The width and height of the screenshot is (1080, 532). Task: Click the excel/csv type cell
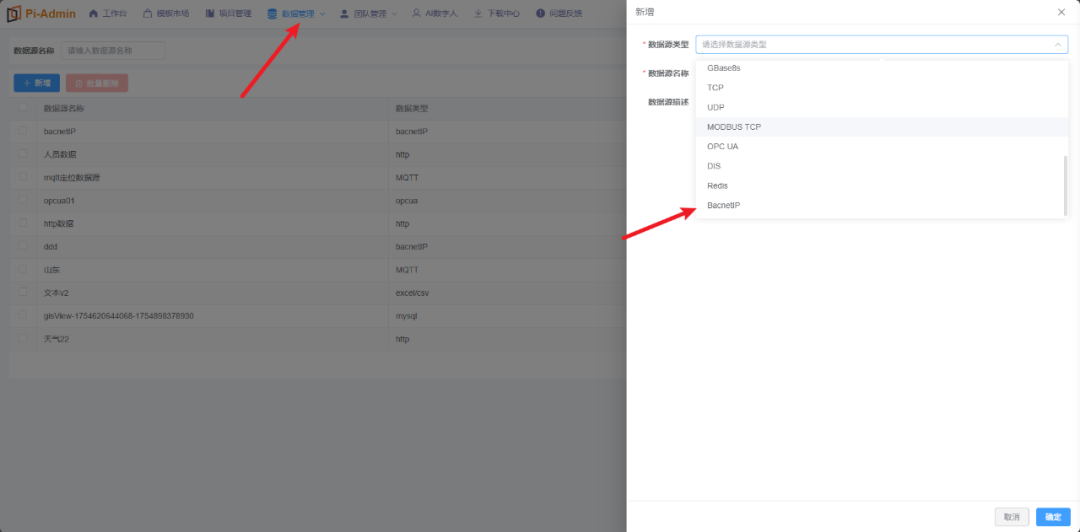click(x=413, y=292)
